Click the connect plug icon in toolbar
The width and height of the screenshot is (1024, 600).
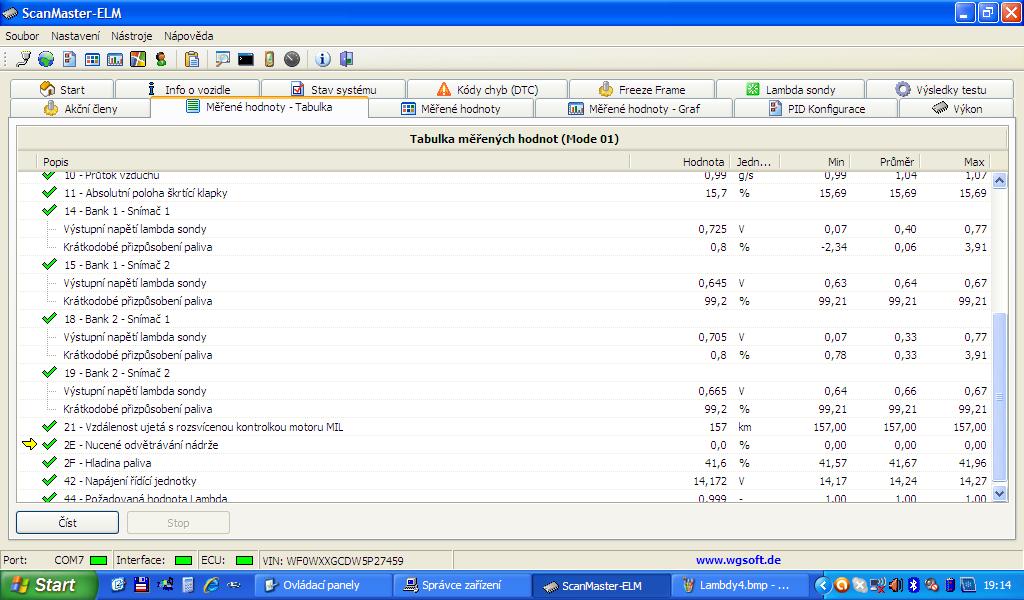[x=23, y=59]
